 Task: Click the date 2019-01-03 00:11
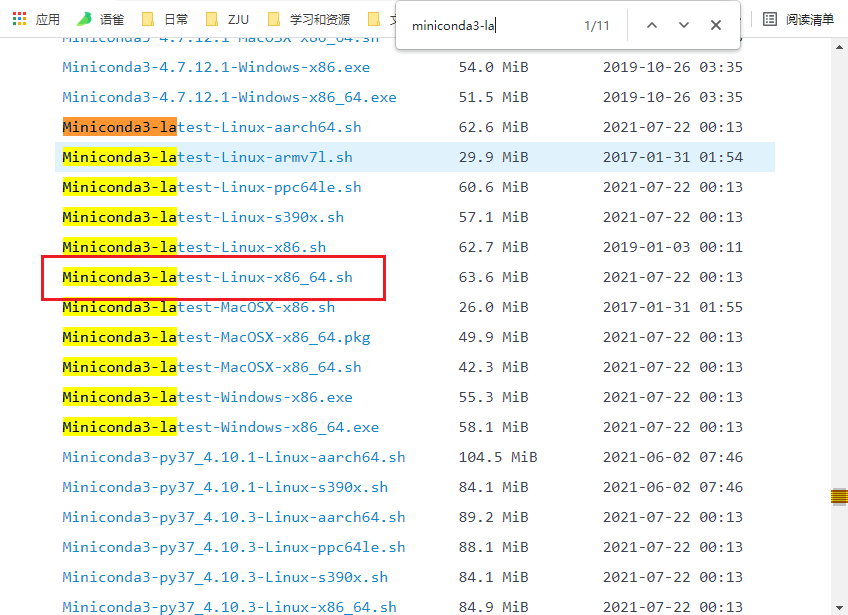click(x=673, y=247)
